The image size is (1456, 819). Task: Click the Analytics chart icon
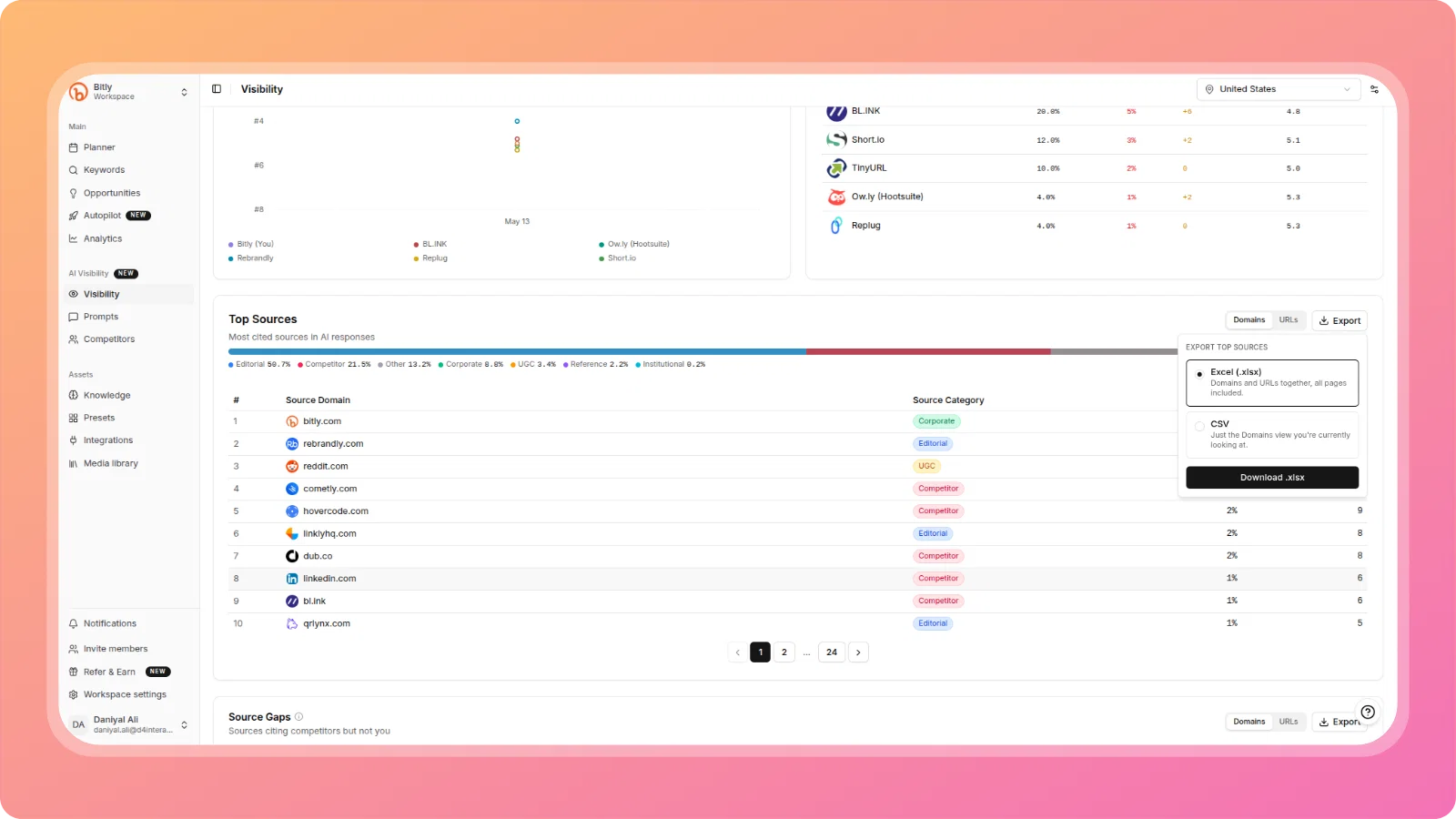point(74,238)
